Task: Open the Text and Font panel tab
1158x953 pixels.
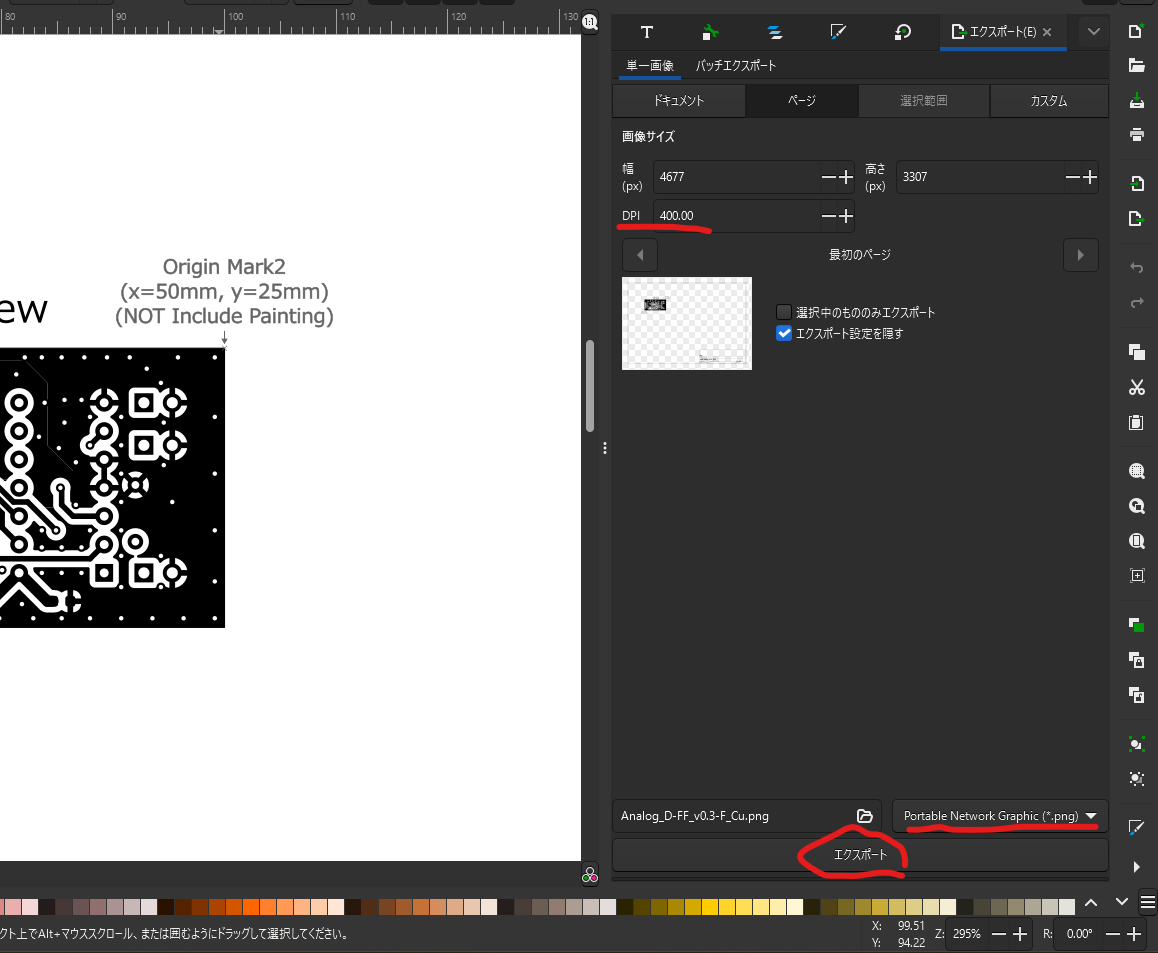Action: tap(646, 32)
